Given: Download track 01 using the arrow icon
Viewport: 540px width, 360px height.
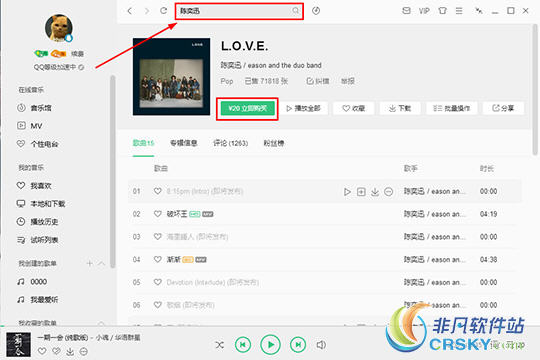Looking at the screenshot, I should tap(375, 192).
